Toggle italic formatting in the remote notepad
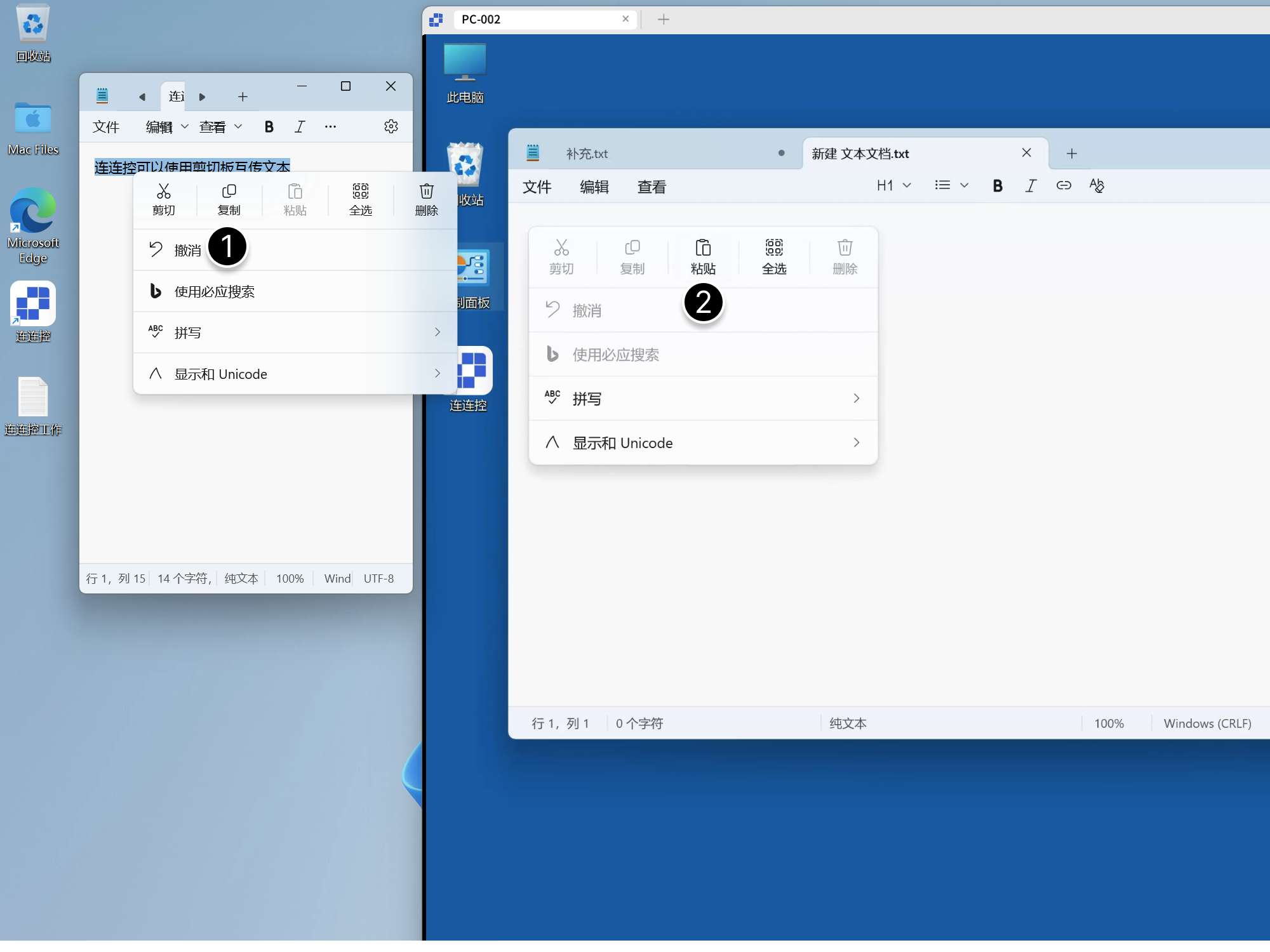The image size is (1270, 952). click(1031, 185)
